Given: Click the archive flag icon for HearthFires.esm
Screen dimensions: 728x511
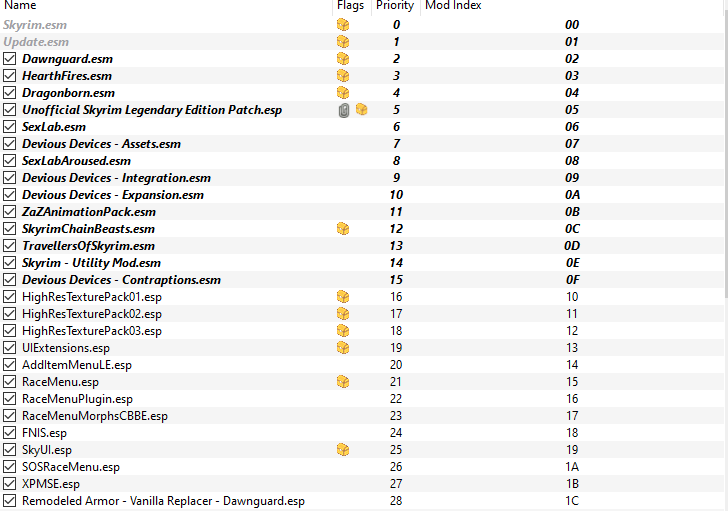Looking at the screenshot, I should pos(343,76).
